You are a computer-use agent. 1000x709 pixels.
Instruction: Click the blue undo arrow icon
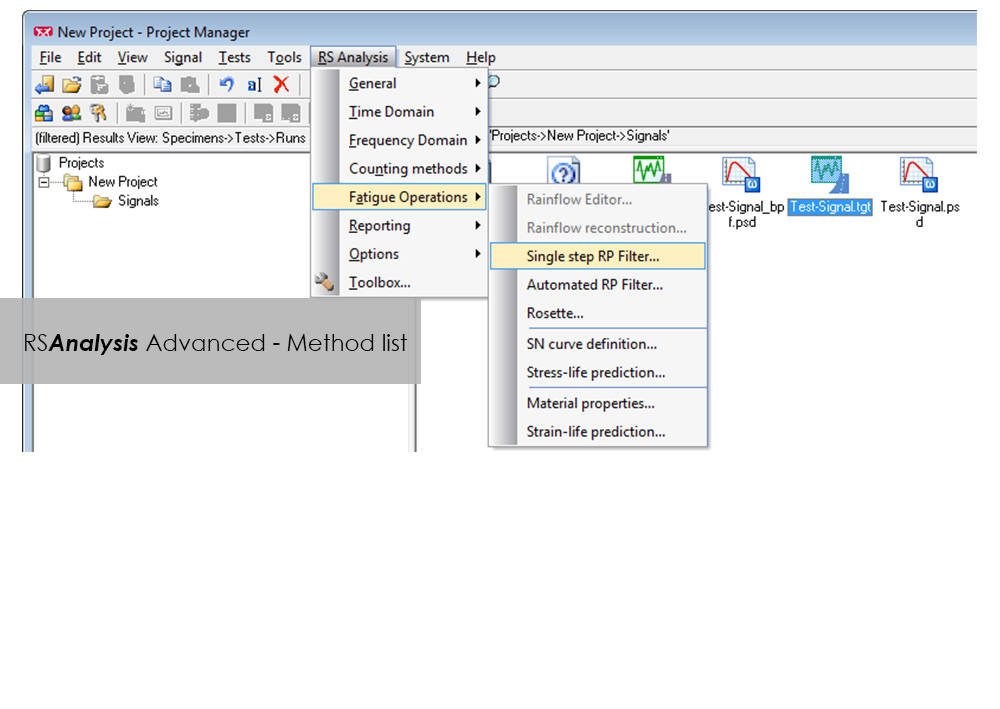coord(226,85)
